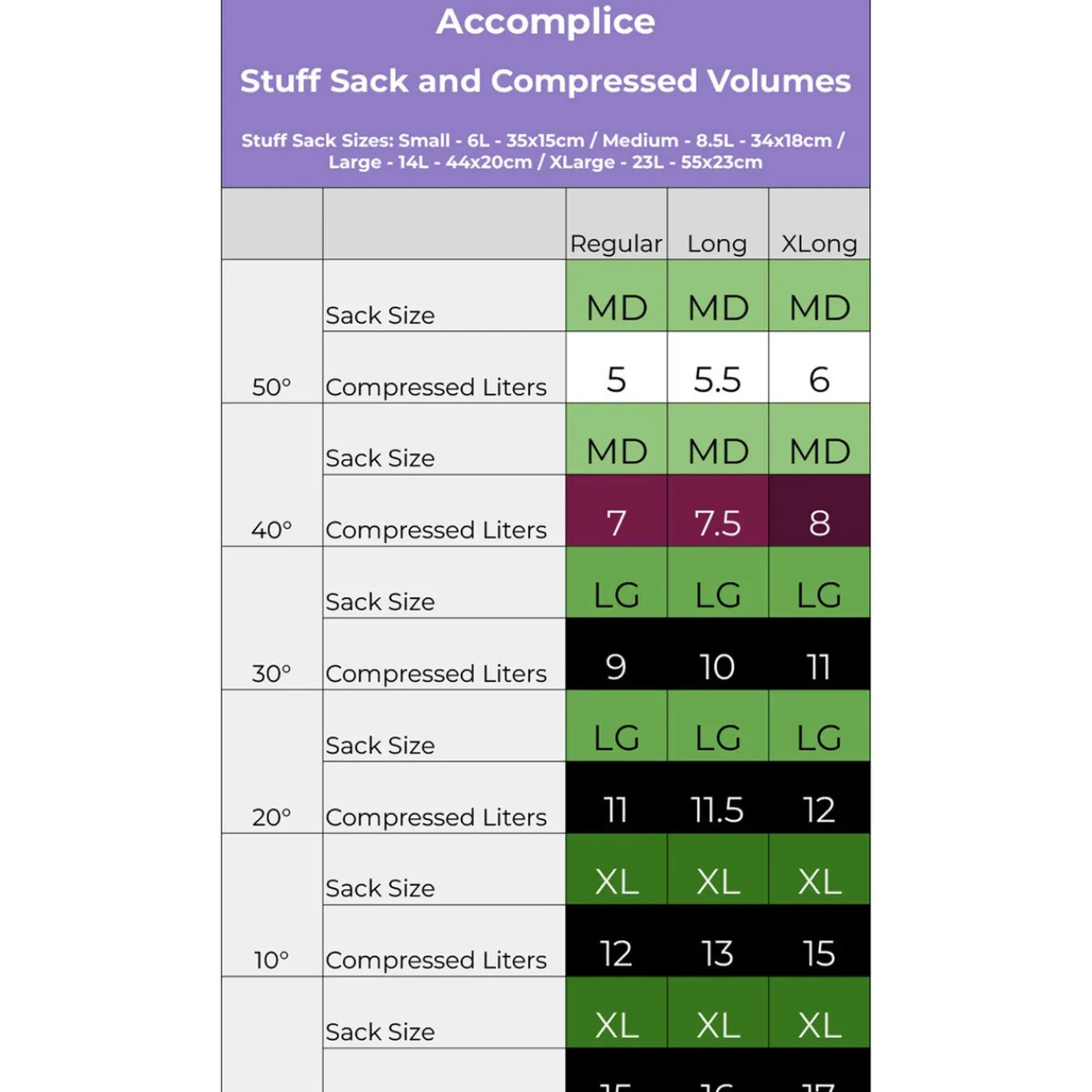Click the 40° temperature row label
Image resolution: width=1092 pixels, height=1092 pixels.
(x=271, y=530)
